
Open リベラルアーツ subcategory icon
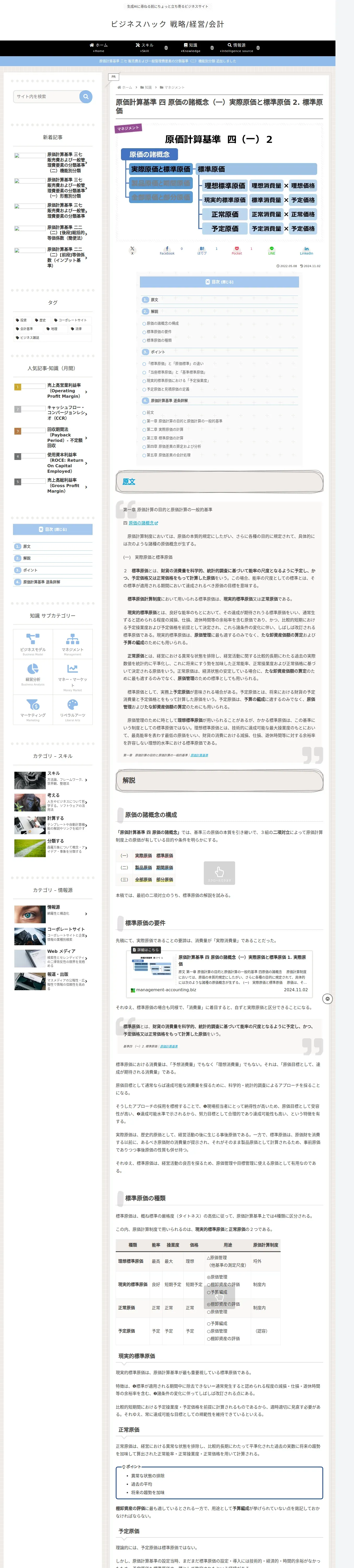[72, 709]
